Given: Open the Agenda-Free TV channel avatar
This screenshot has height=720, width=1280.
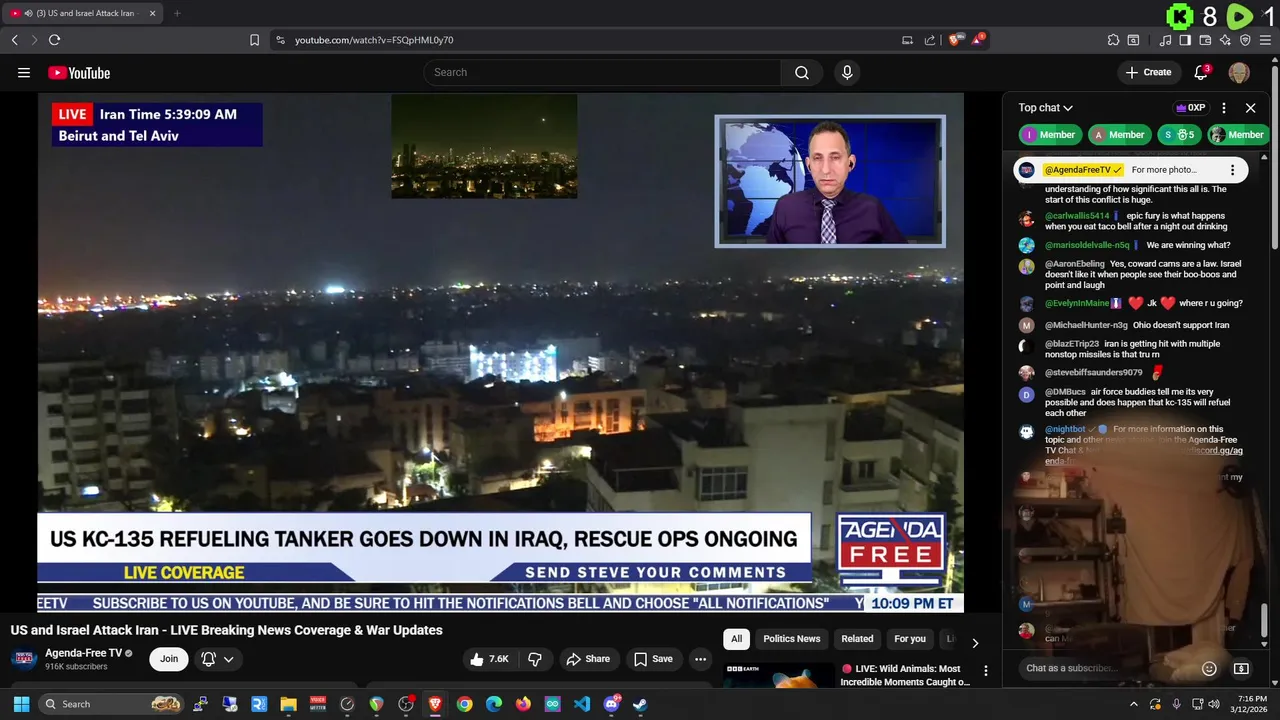Looking at the screenshot, I should point(25,659).
